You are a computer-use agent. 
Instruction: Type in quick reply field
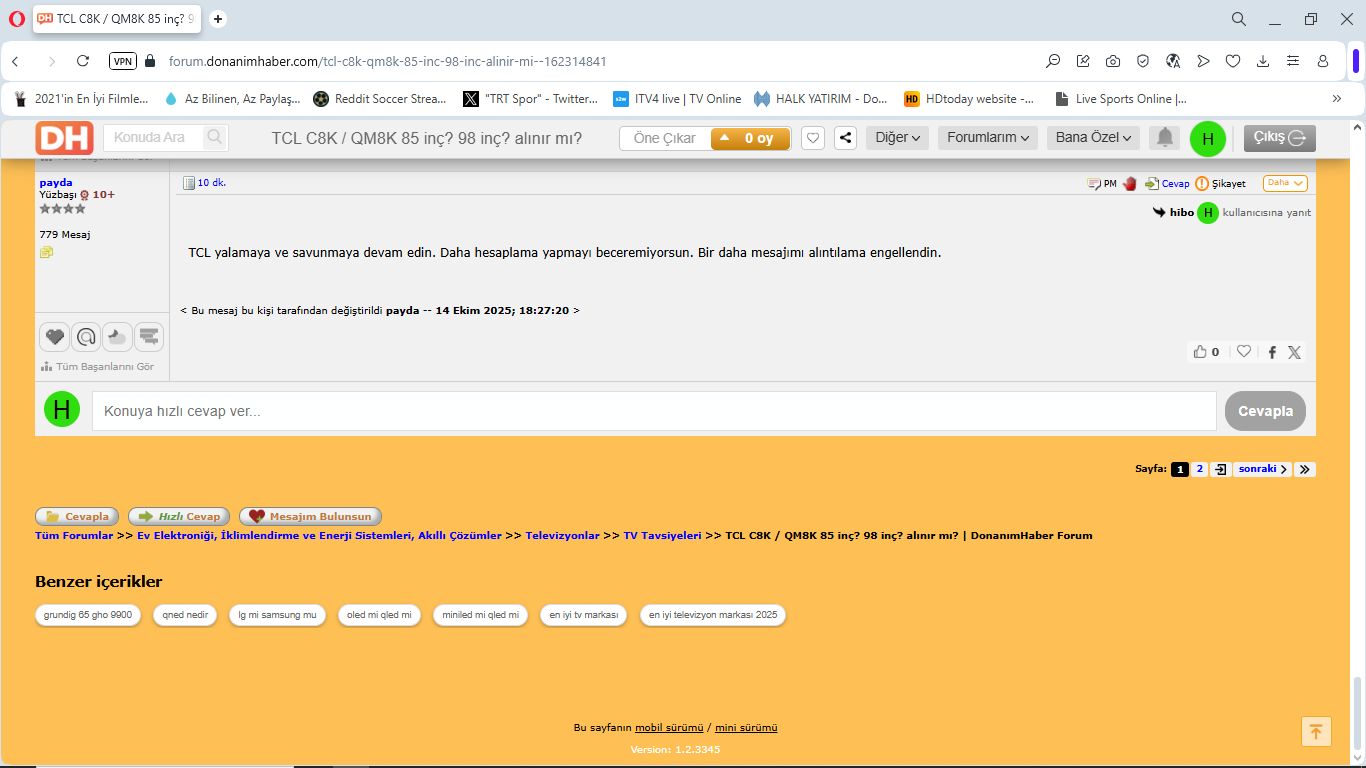[654, 411]
